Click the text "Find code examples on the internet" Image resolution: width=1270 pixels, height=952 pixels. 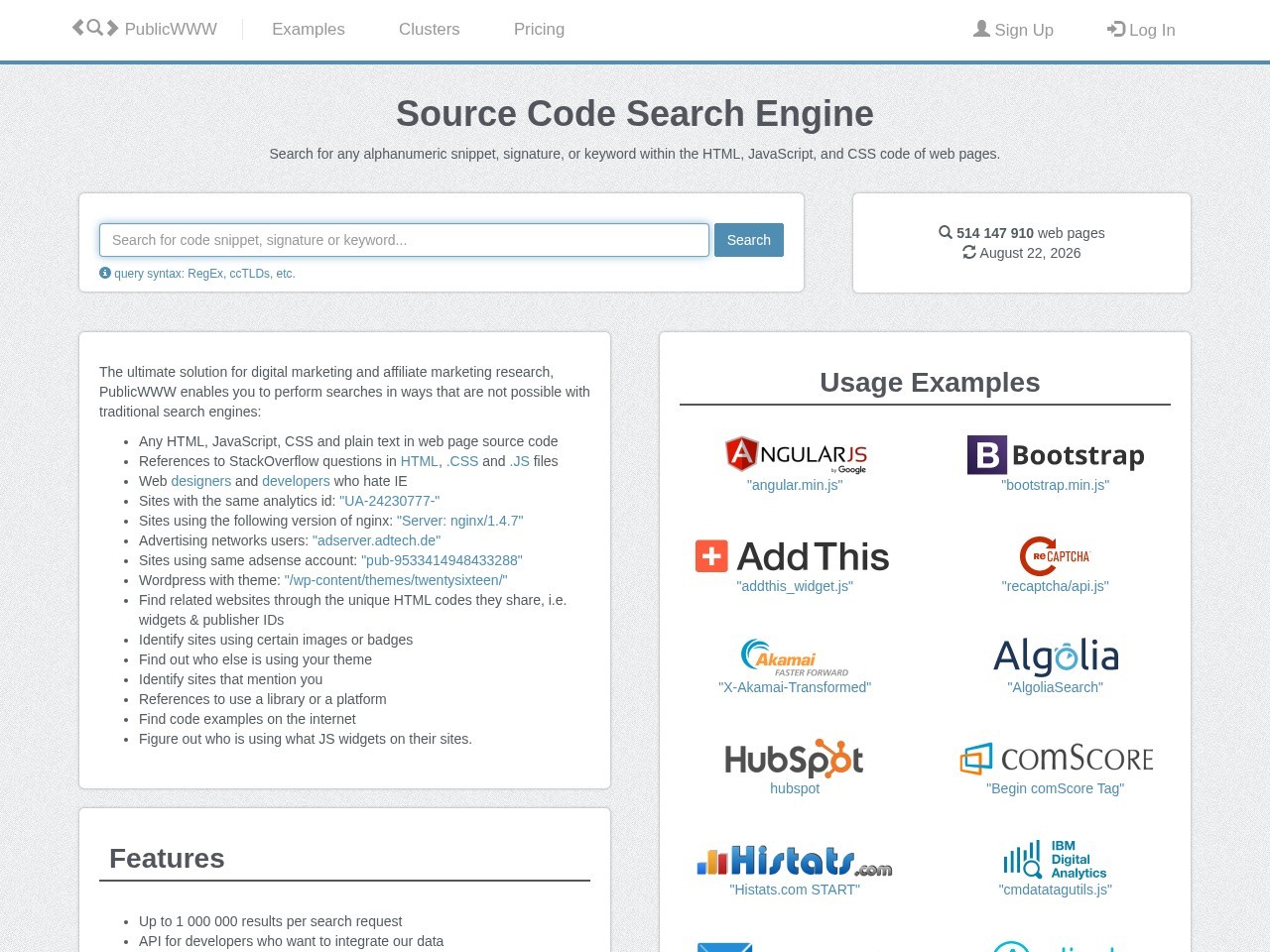(247, 719)
